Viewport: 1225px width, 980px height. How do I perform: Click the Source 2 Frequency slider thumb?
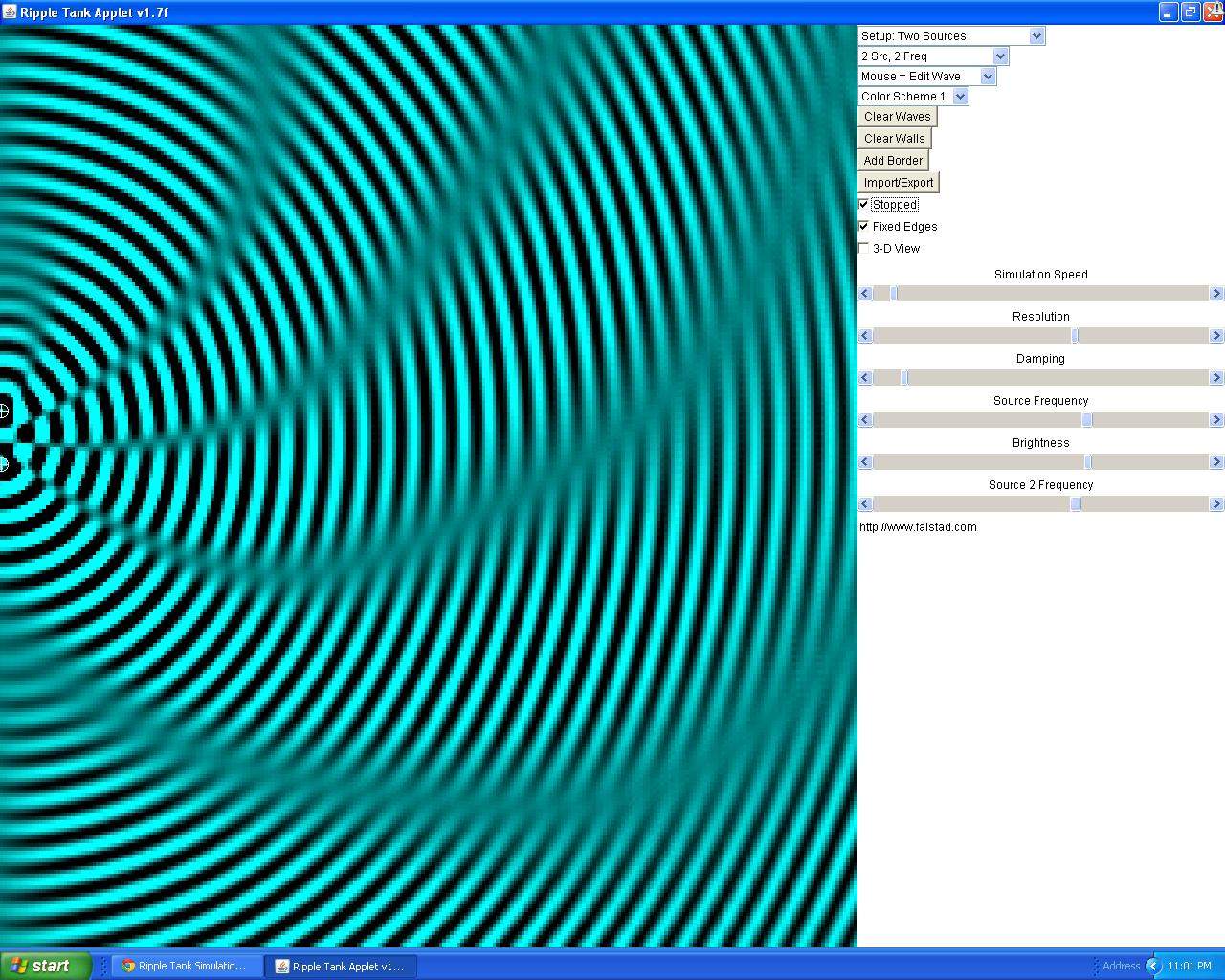coord(1076,504)
